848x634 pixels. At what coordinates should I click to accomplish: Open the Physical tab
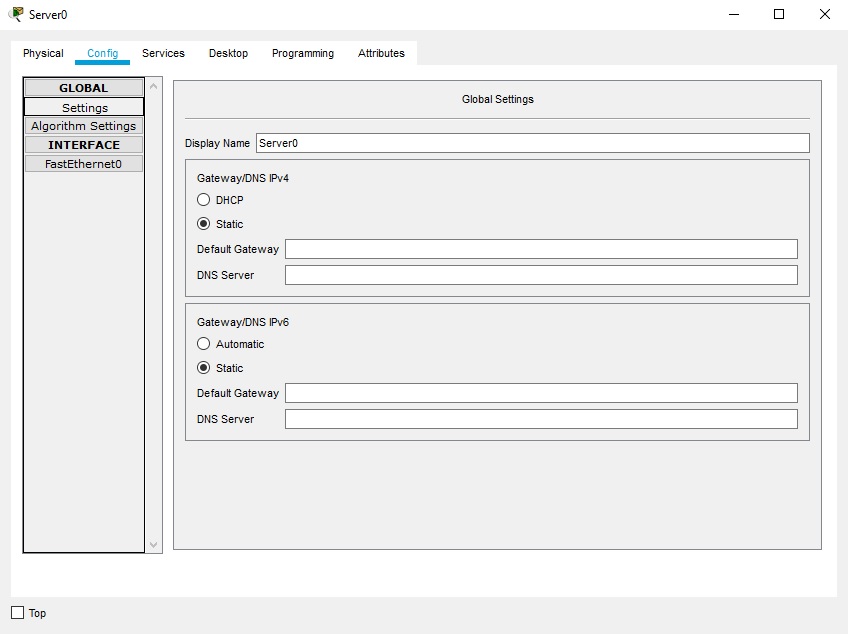tap(43, 53)
